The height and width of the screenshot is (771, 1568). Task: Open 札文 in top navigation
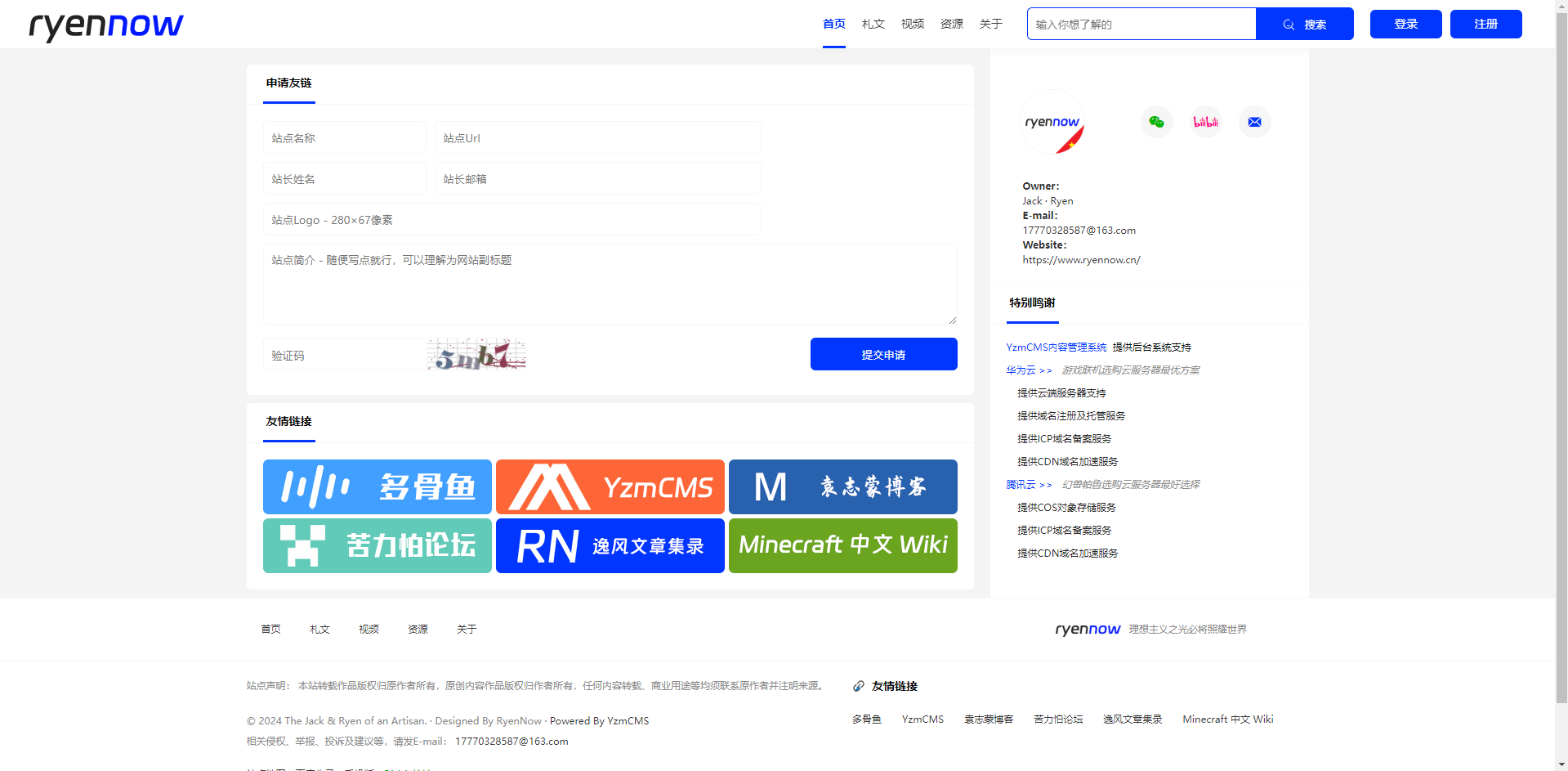click(873, 24)
